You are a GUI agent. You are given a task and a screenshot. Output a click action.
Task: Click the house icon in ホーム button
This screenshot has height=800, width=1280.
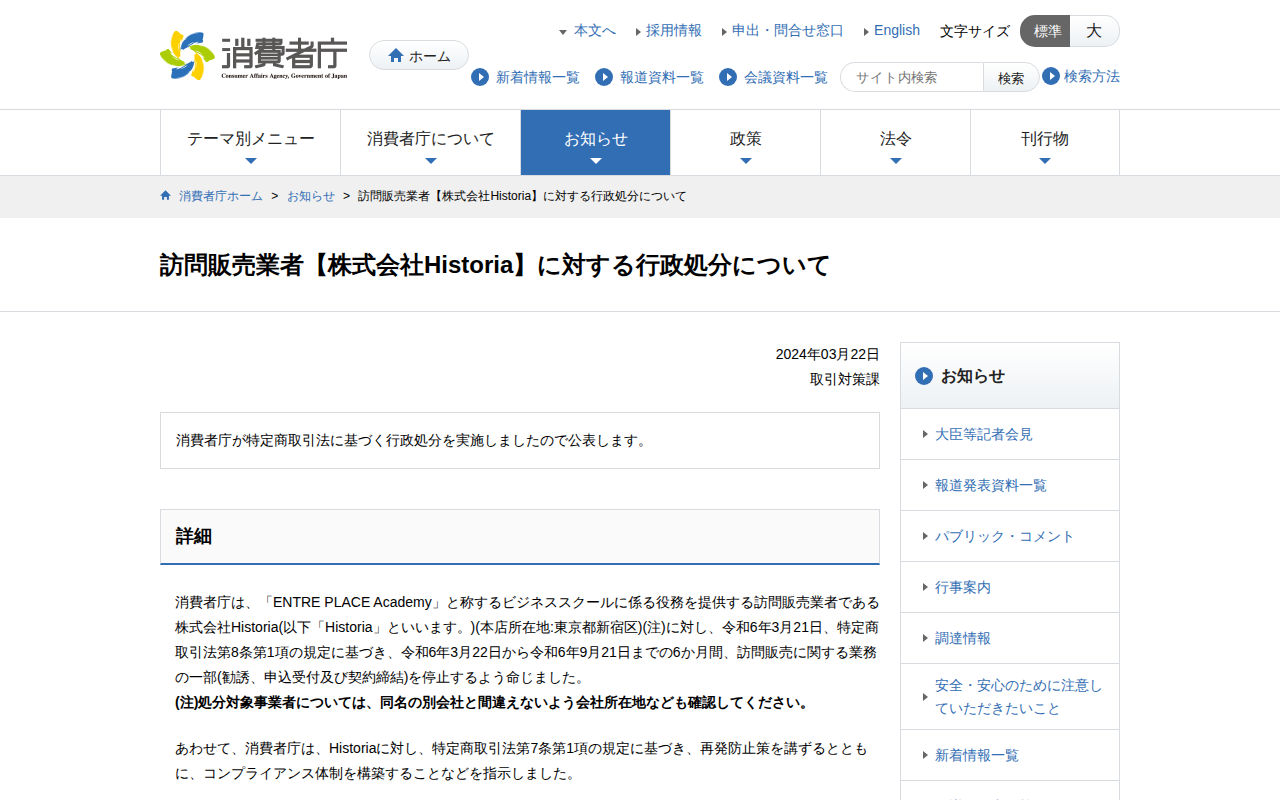[396, 56]
